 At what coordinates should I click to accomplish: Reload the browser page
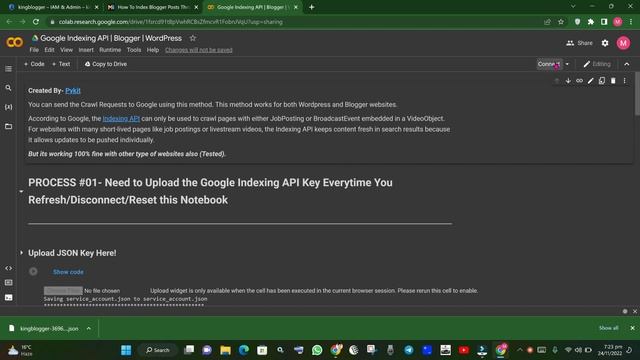tap(36, 22)
